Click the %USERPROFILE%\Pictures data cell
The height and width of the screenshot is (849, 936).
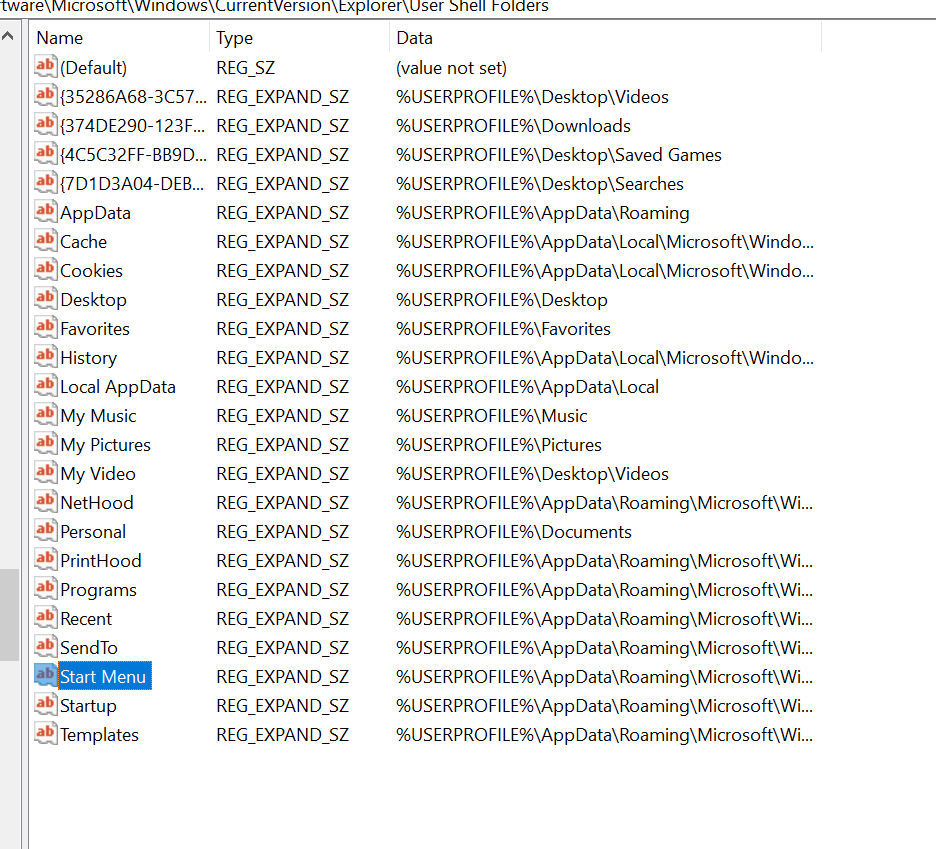498,445
